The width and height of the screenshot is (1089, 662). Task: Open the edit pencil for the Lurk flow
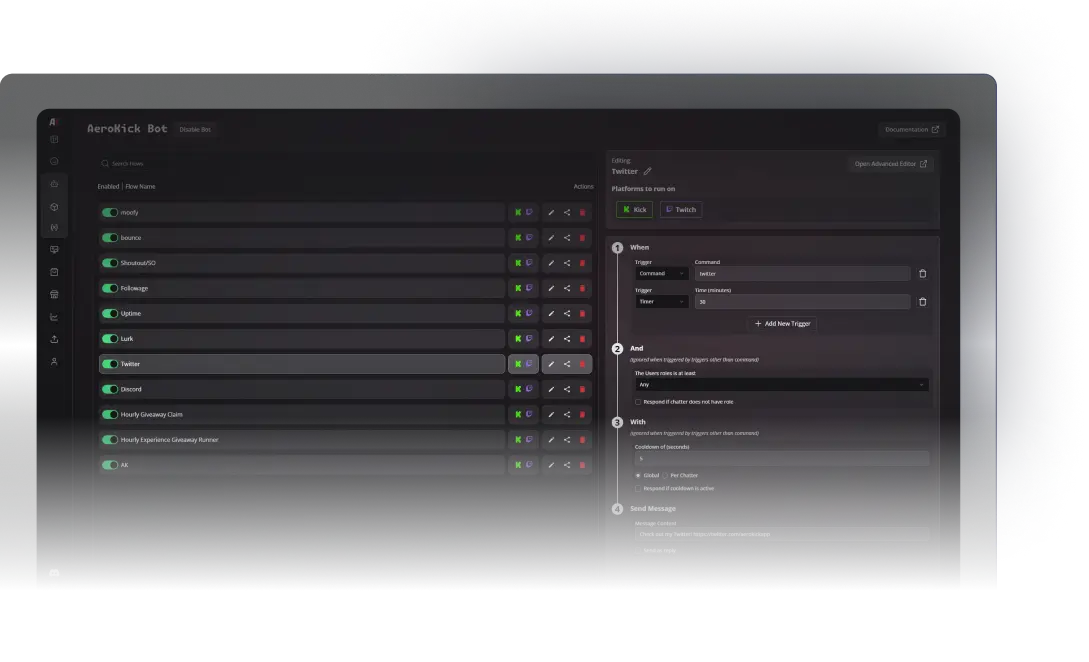(x=551, y=338)
